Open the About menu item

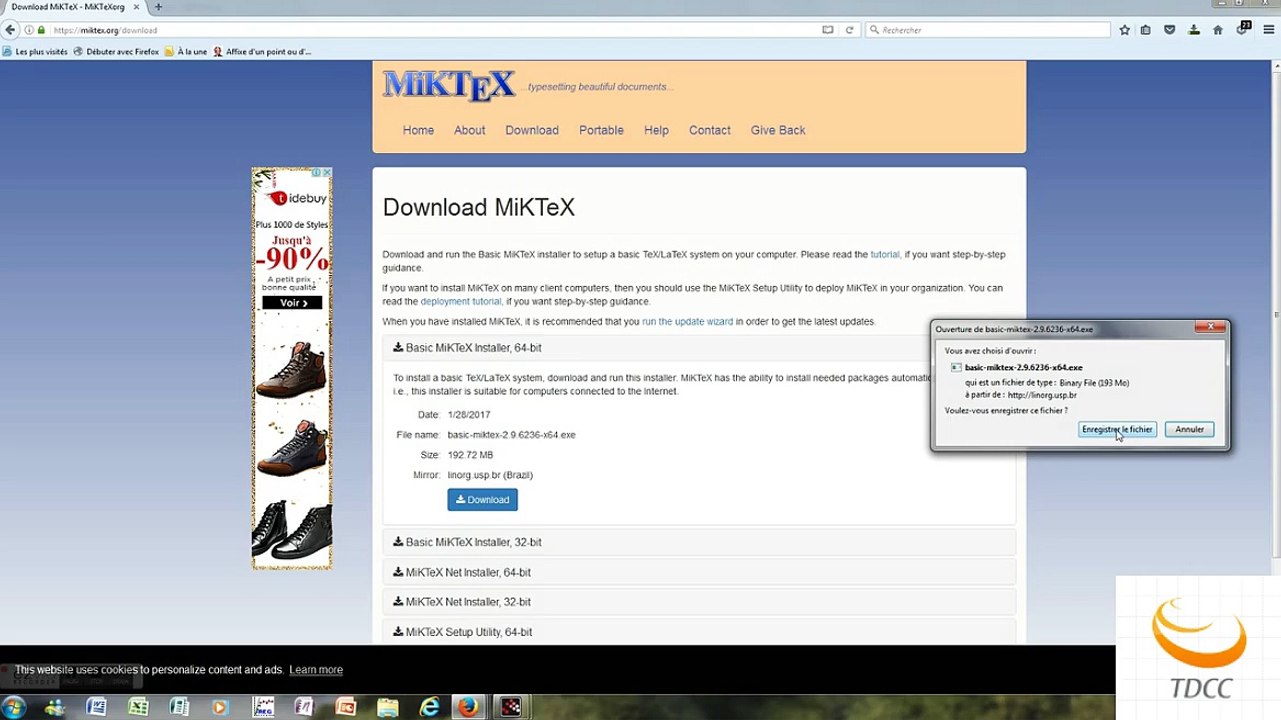pos(469,130)
